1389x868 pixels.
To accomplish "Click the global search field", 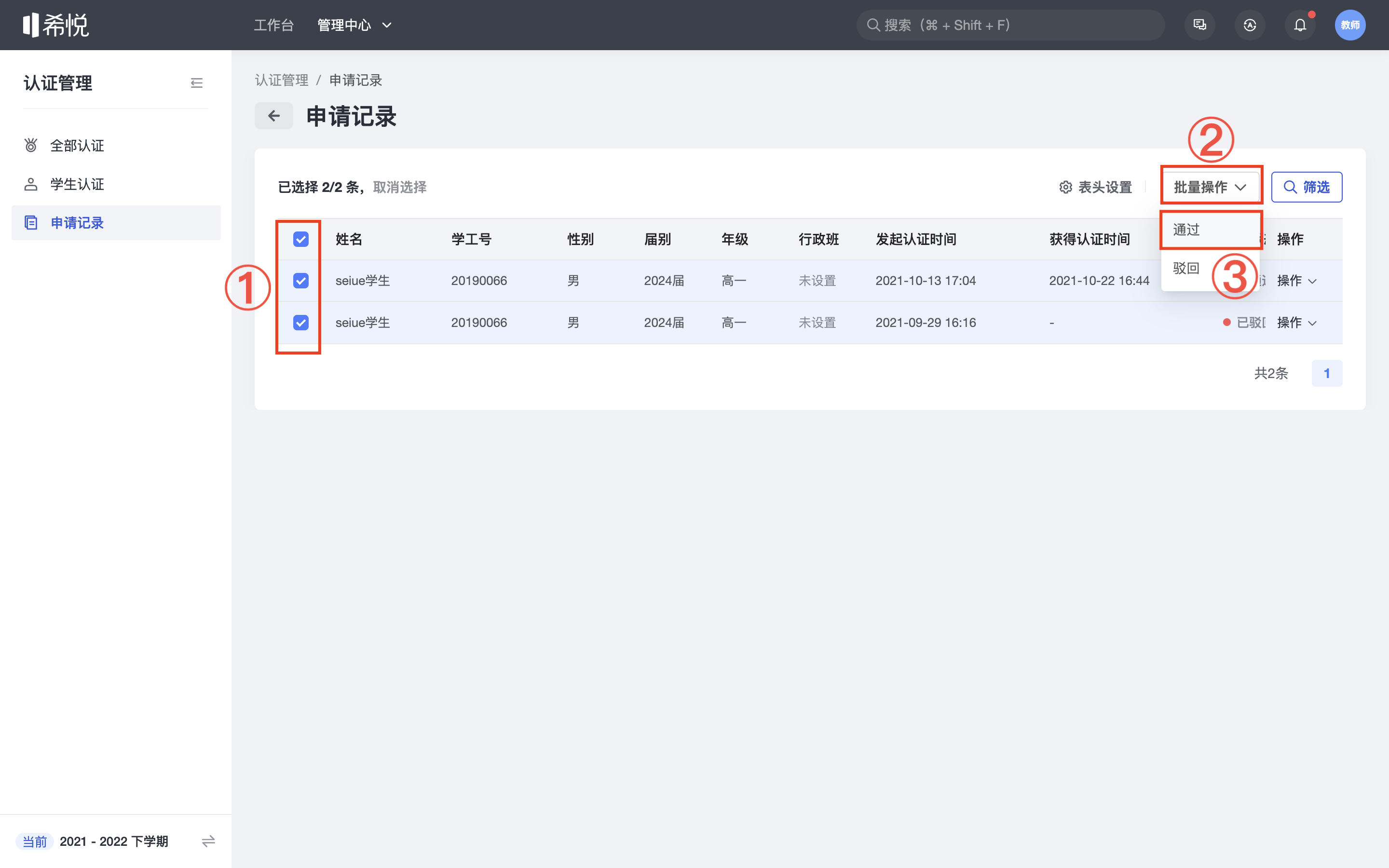I will (x=1010, y=25).
